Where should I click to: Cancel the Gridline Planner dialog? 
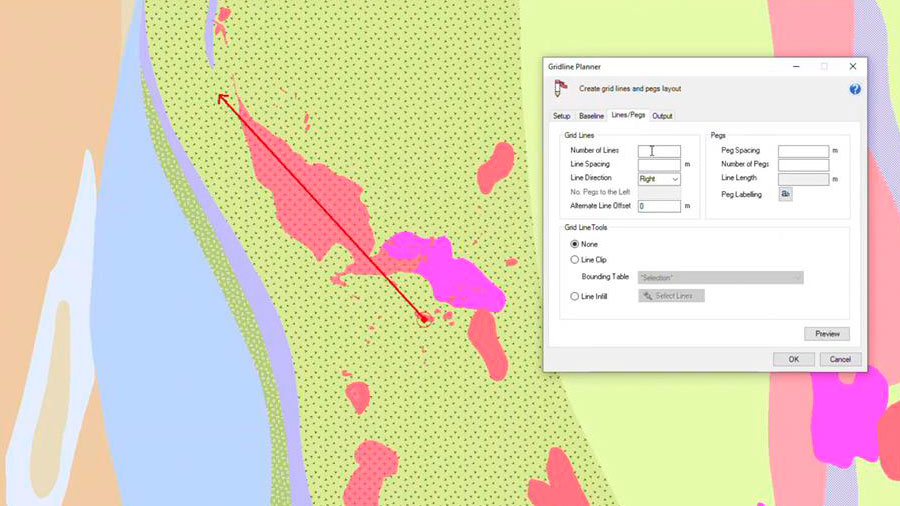[840, 359]
